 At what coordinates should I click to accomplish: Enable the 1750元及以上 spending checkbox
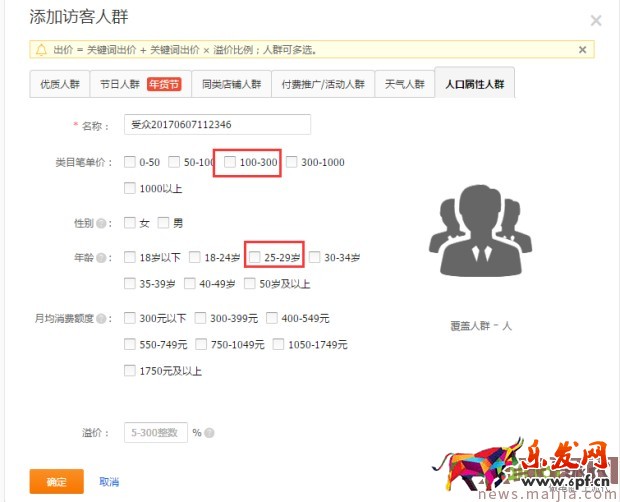(130, 371)
